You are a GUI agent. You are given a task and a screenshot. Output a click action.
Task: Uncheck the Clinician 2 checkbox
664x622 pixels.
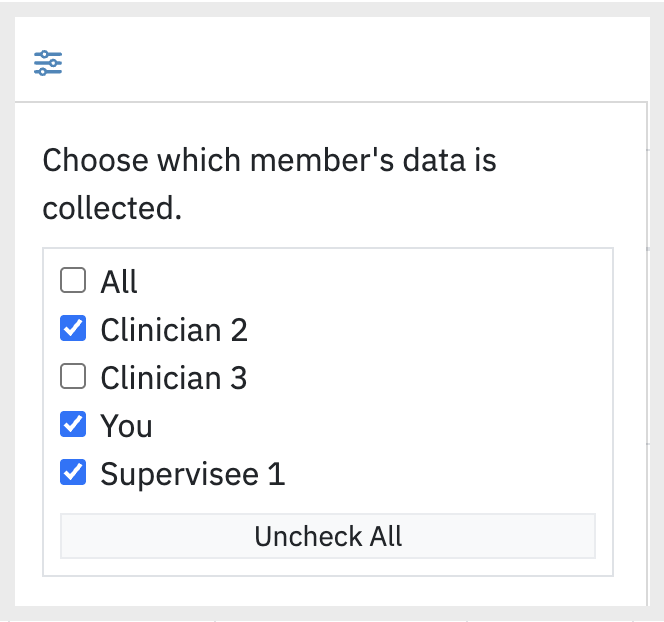point(73,328)
